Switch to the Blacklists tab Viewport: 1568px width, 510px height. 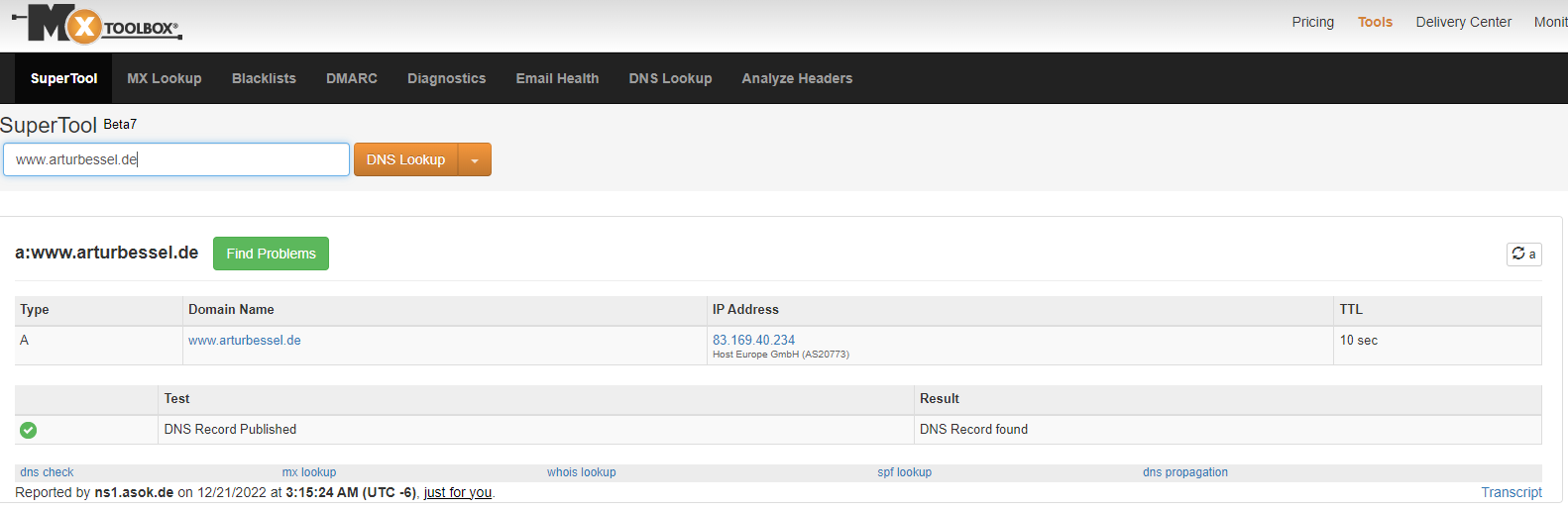(264, 78)
